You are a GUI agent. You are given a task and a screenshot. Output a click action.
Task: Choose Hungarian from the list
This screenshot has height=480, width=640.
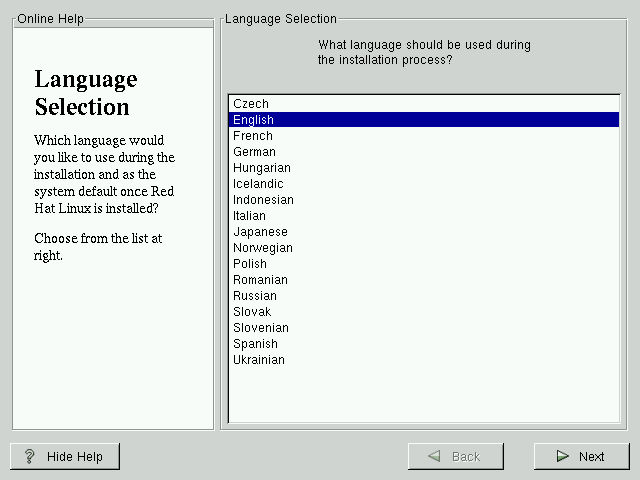262,168
